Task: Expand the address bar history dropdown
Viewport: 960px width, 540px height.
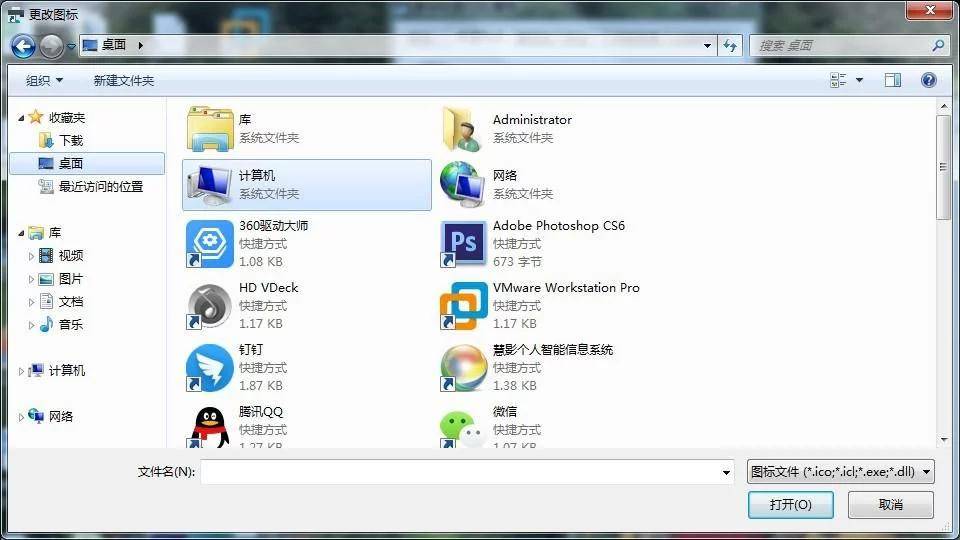Action: (707, 46)
